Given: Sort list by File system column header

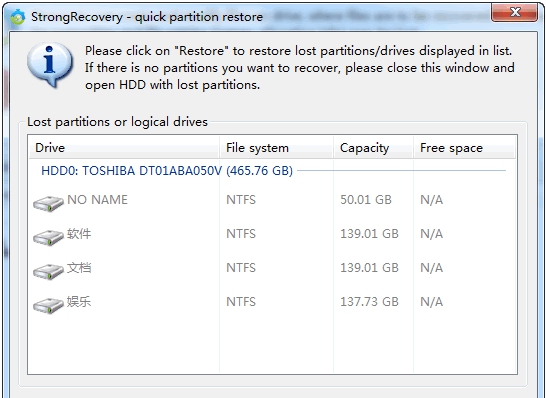Looking at the screenshot, I should 276,148.
